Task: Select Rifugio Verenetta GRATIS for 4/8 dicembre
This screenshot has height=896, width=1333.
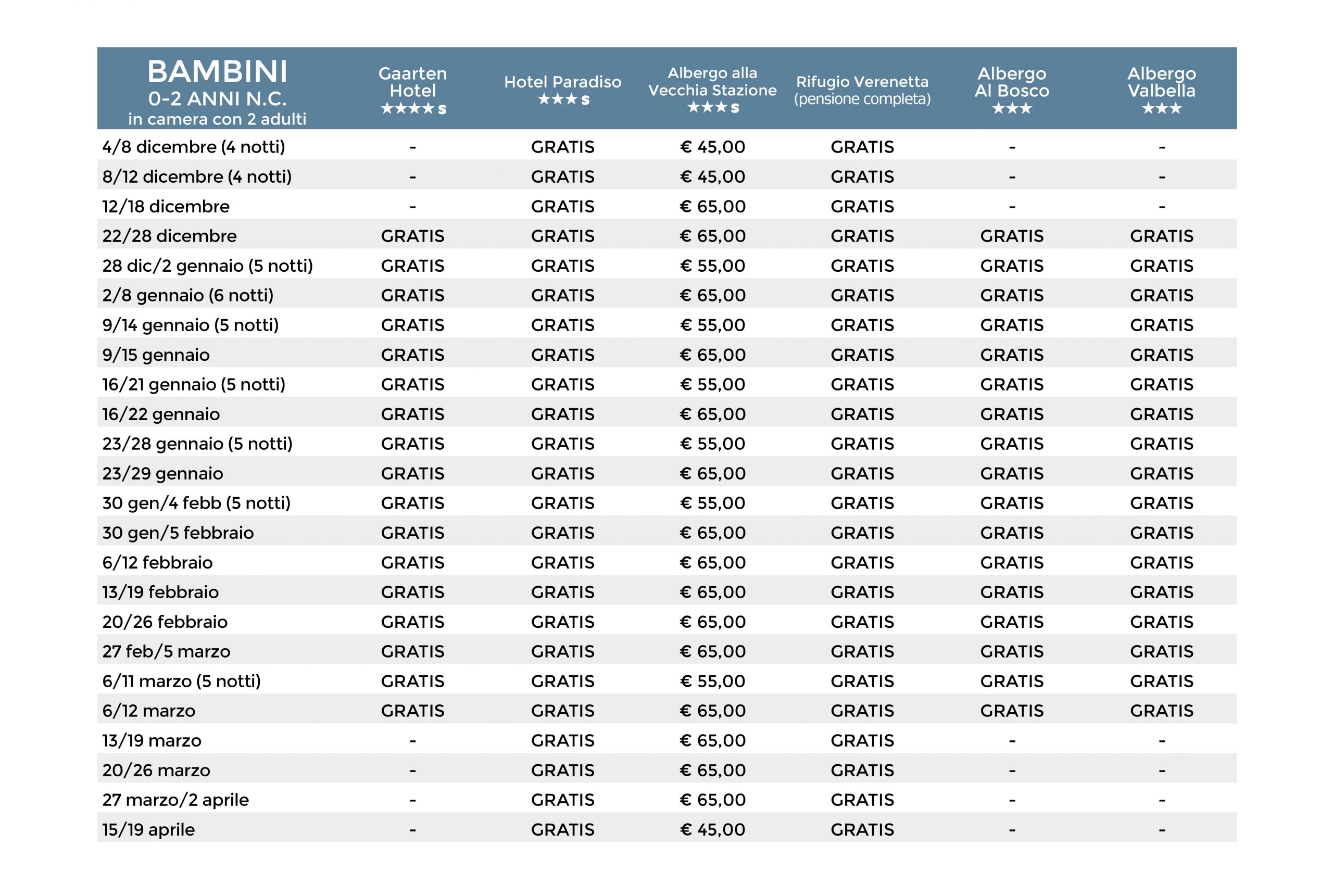Action: (x=862, y=147)
